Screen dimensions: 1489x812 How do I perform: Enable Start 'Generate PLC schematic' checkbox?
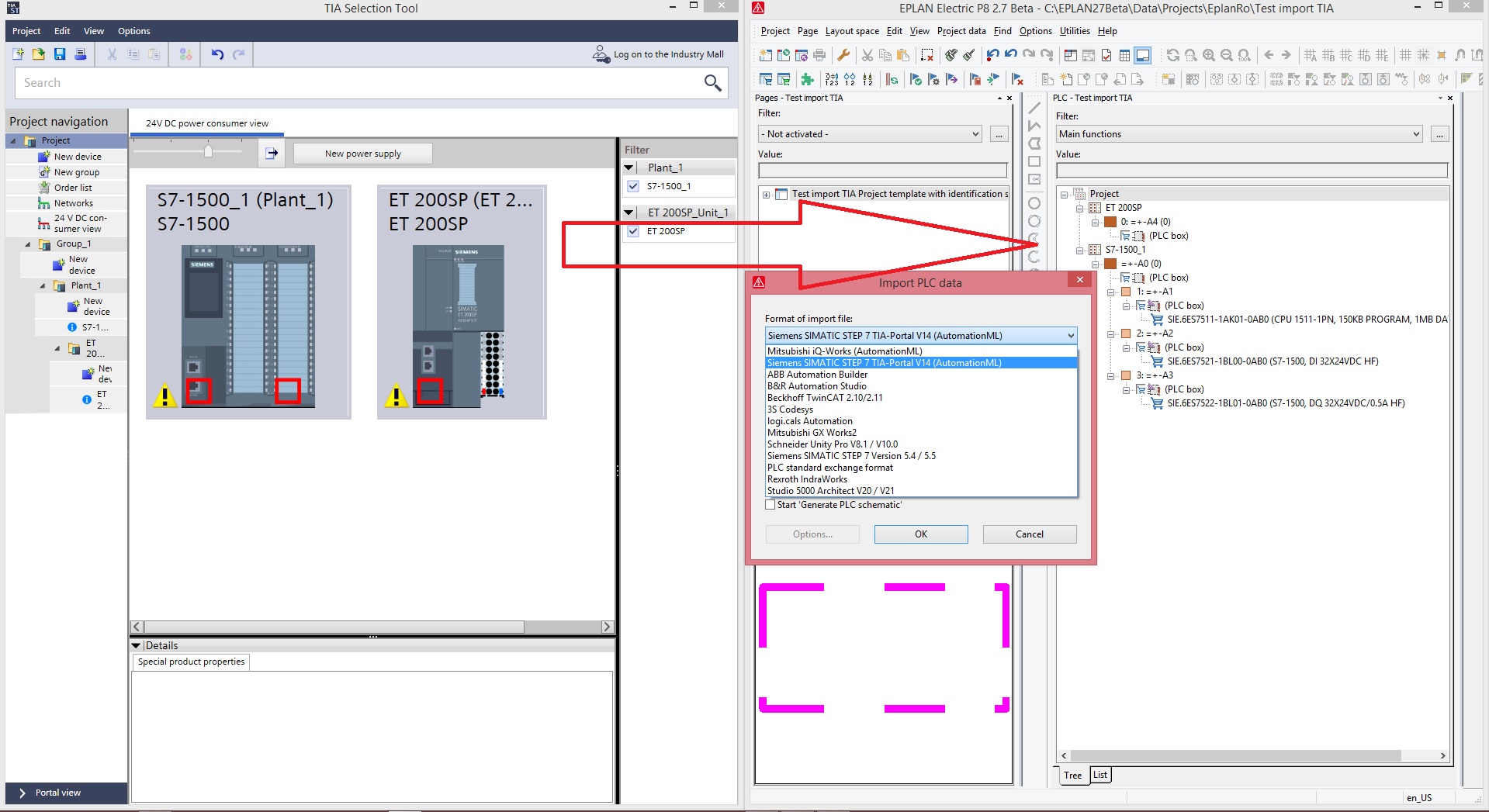tap(770, 505)
